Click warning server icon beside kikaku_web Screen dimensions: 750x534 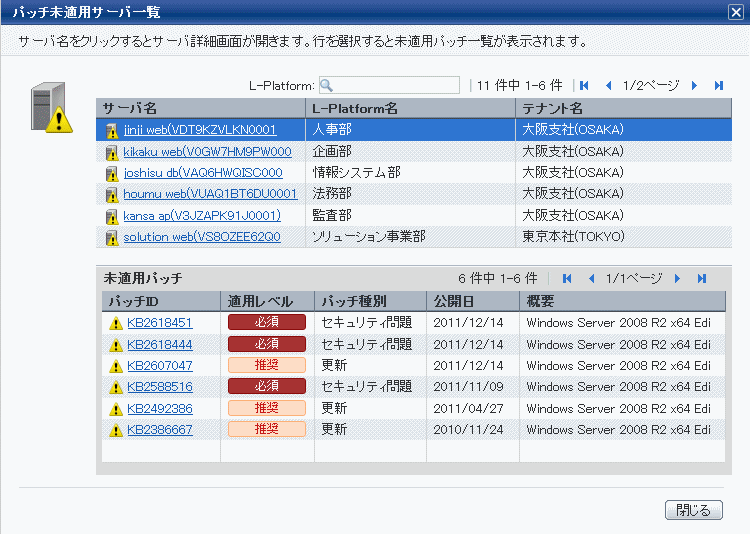(112, 153)
